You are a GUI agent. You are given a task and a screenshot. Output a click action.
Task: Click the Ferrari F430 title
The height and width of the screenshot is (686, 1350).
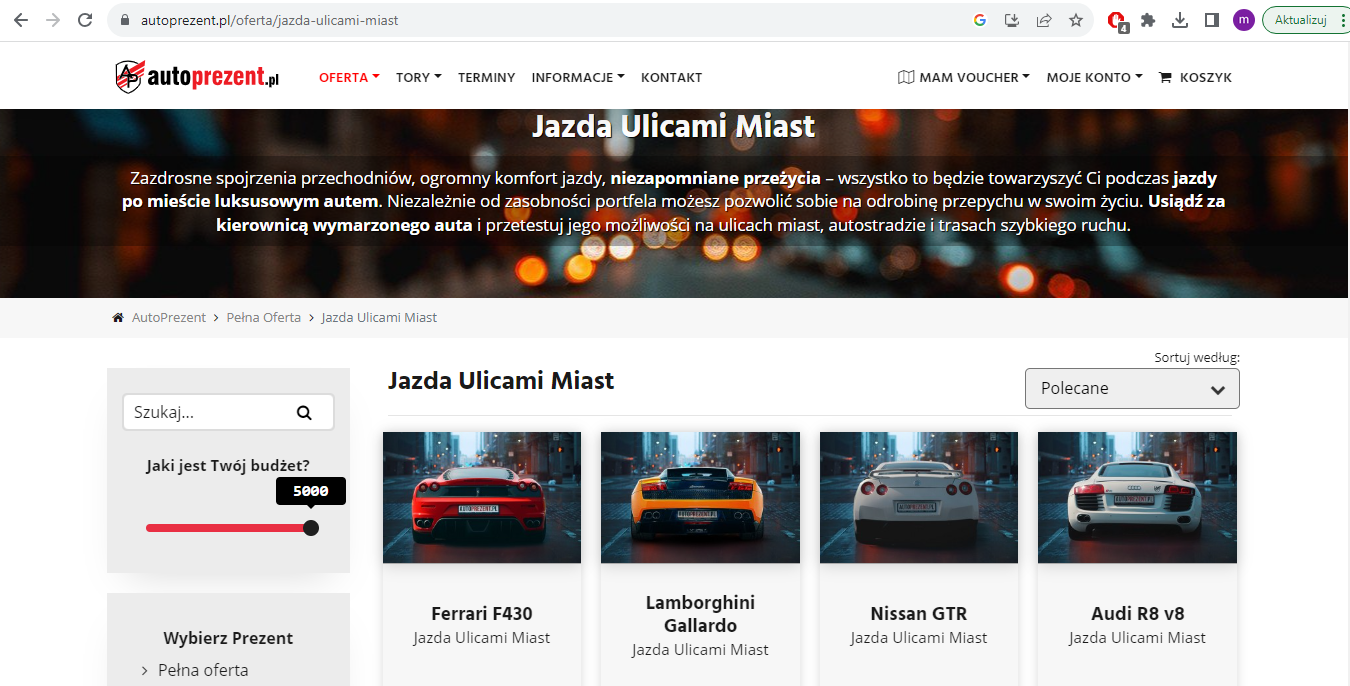click(x=482, y=614)
